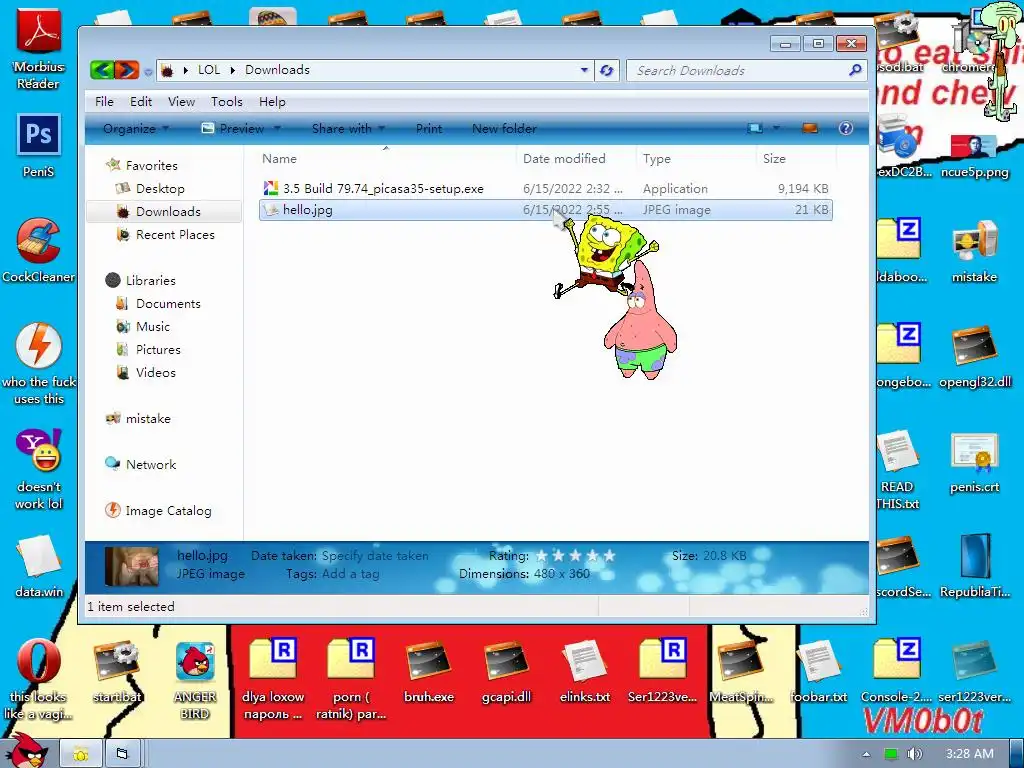Select the hello.jpg file row
The height and width of the screenshot is (768, 1024).
(546, 210)
